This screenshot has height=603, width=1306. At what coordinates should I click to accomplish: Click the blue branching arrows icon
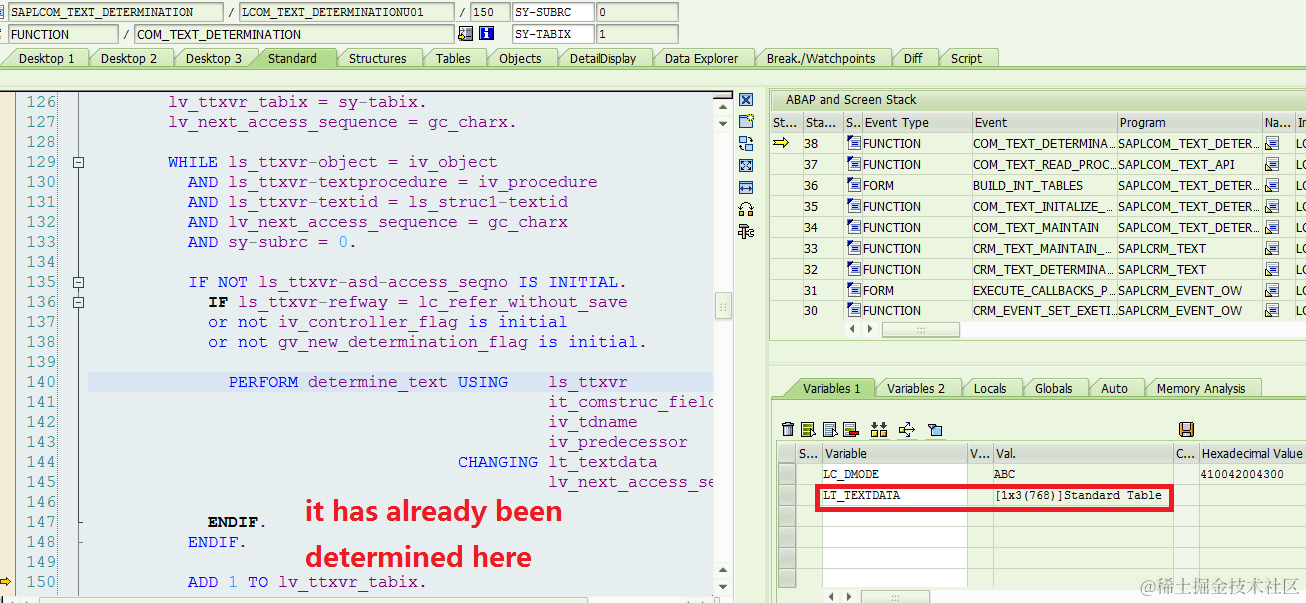907,429
